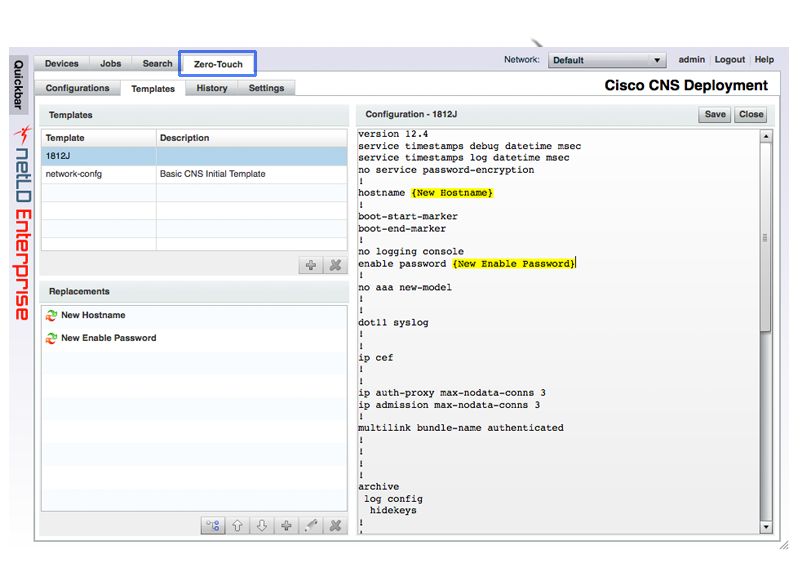Click 'no aaa new-model' line
The image size is (800, 580).
point(405,288)
